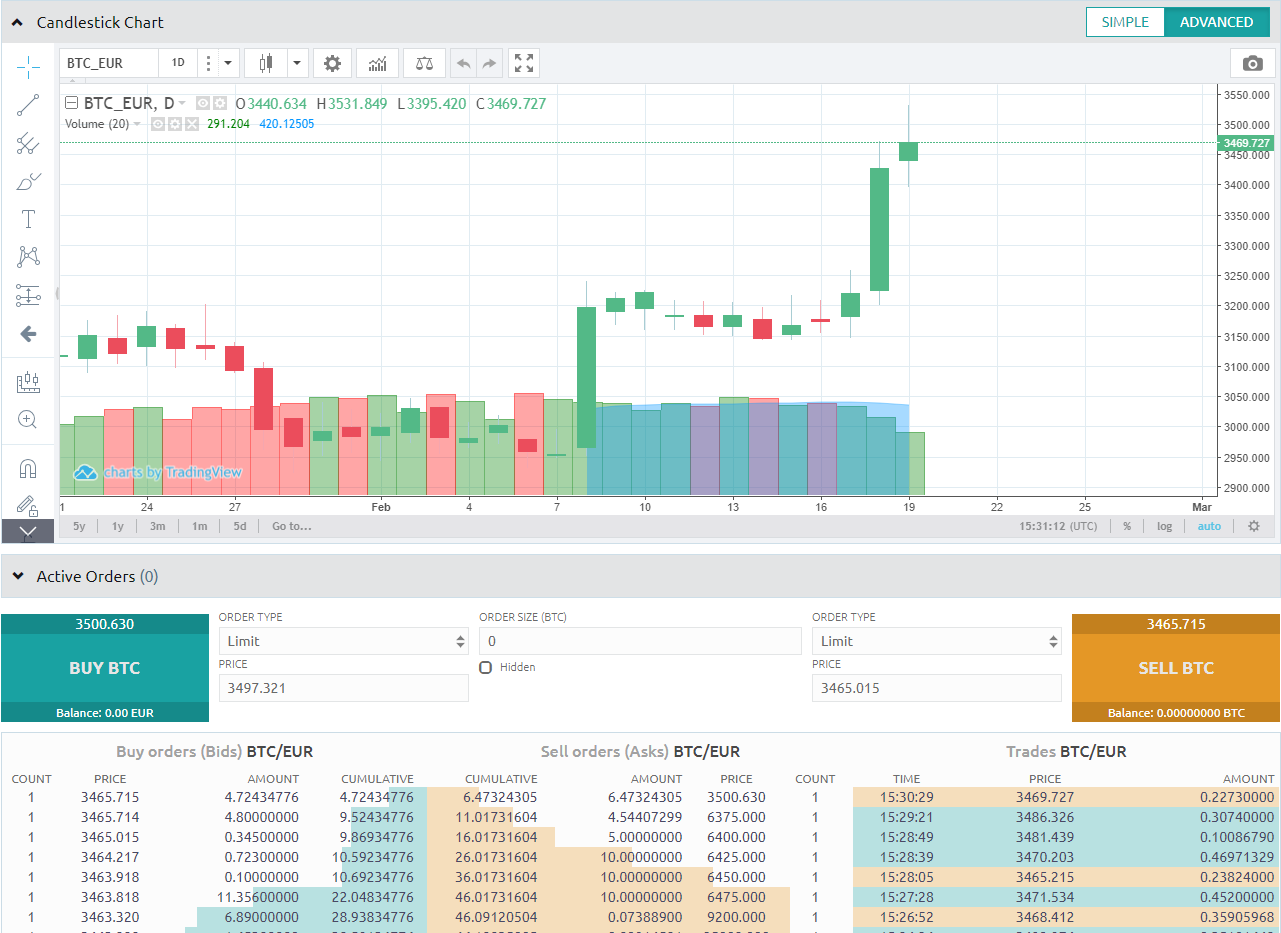
Task: Toggle magnet mode for drawings
Action: coord(28,468)
